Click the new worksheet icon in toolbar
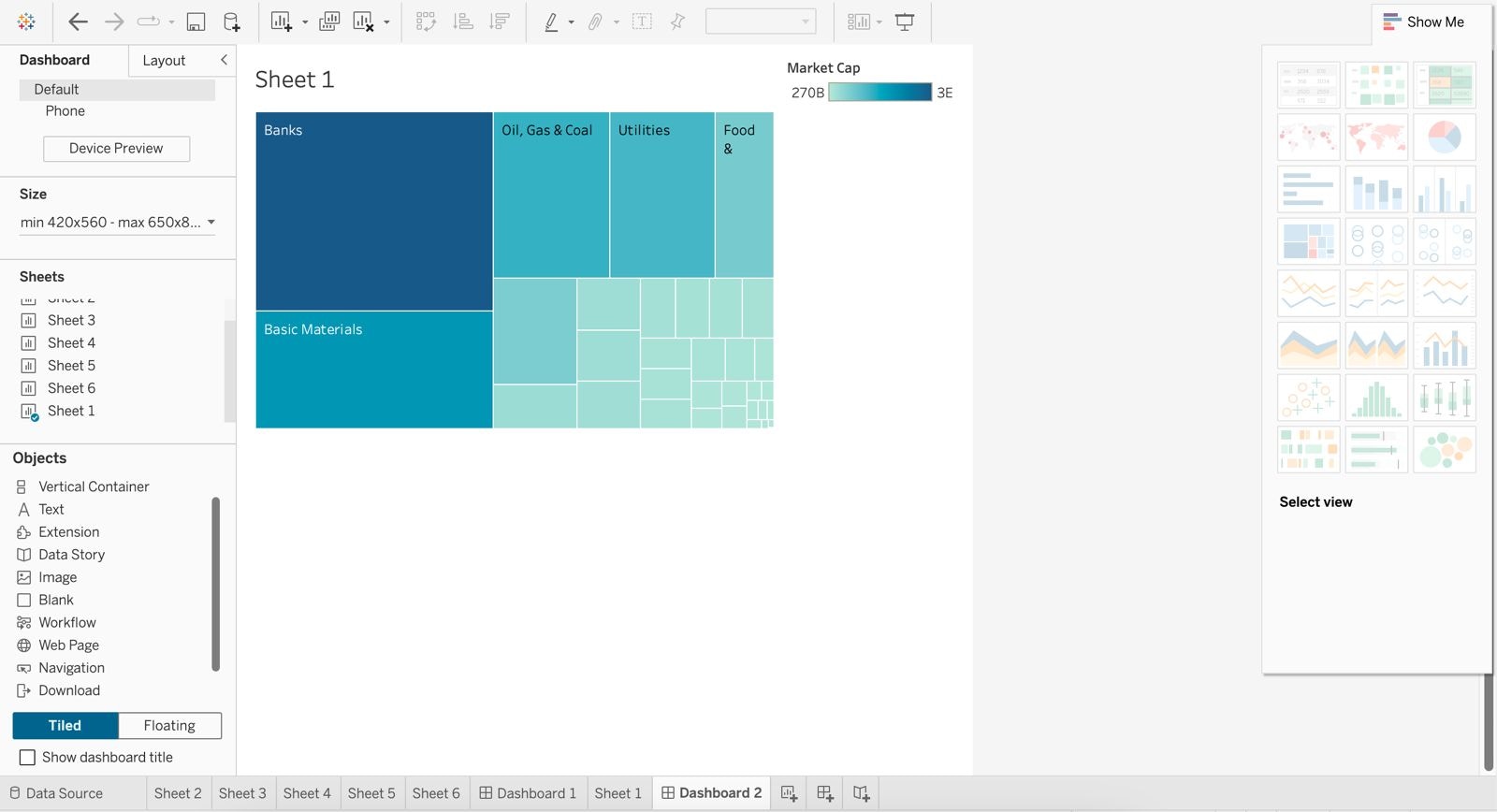Viewport: 1497px width, 812px height. coord(281,22)
